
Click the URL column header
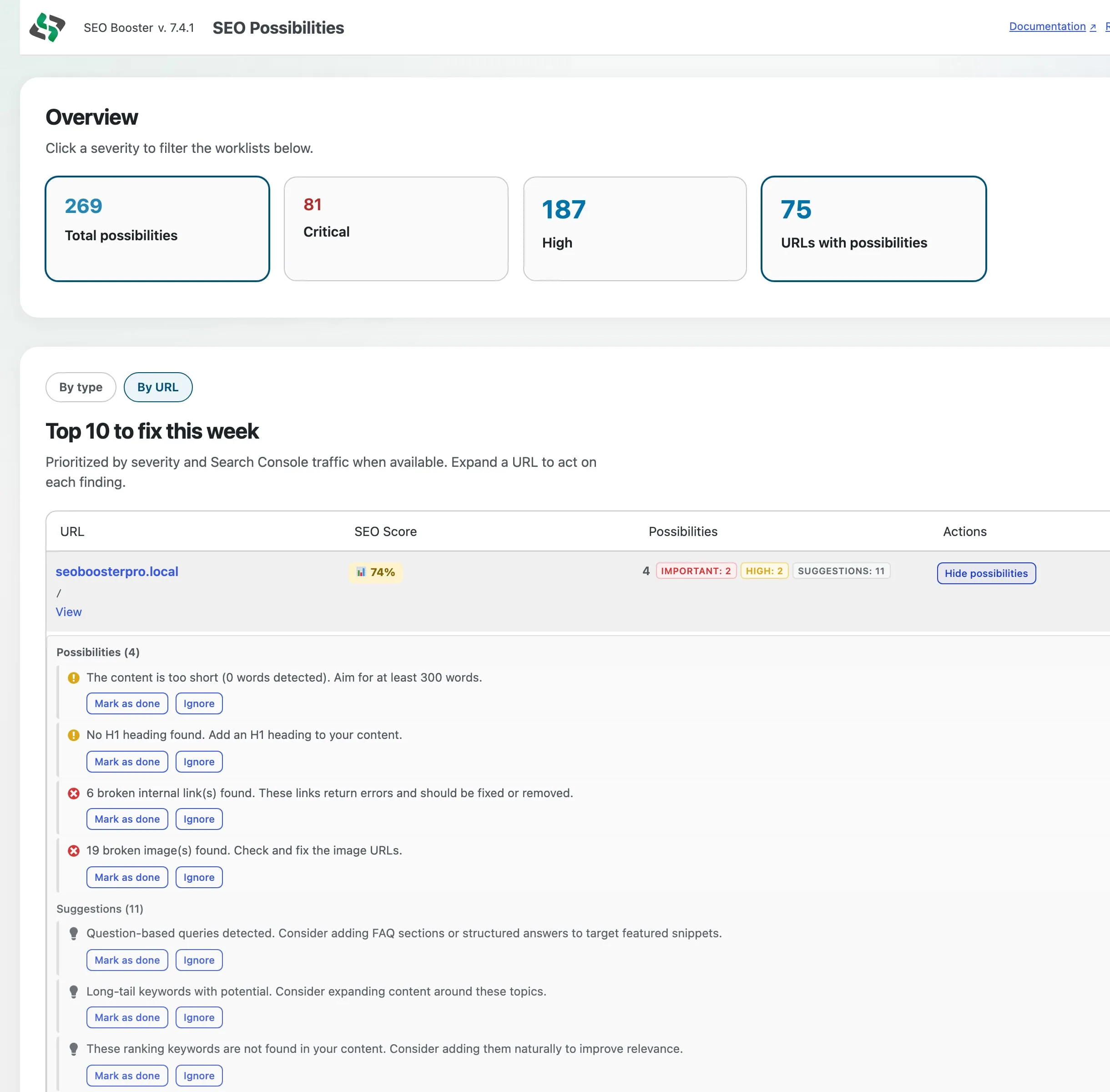point(72,531)
